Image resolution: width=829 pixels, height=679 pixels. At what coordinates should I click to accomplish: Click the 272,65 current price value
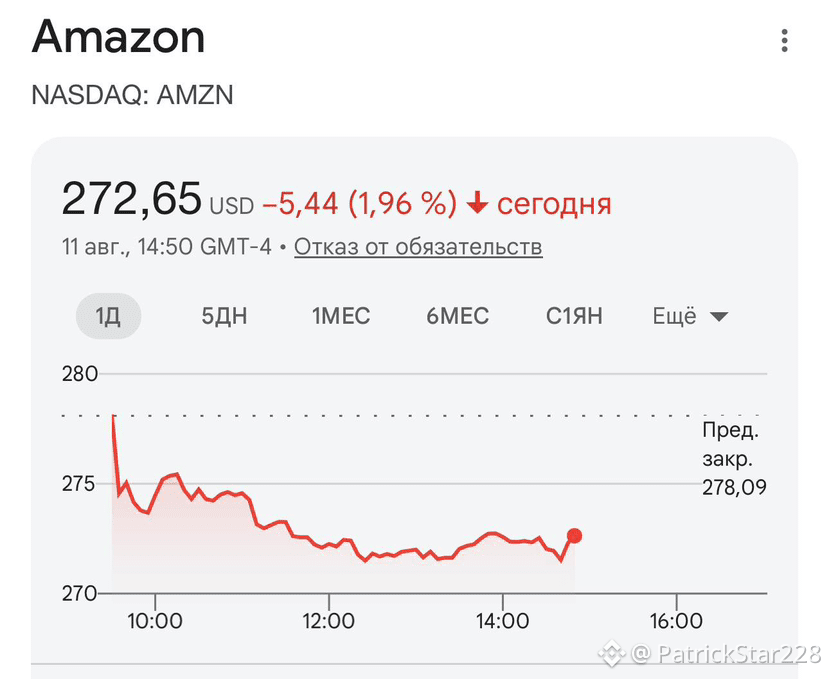pyautogui.click(x=132, y=199)
